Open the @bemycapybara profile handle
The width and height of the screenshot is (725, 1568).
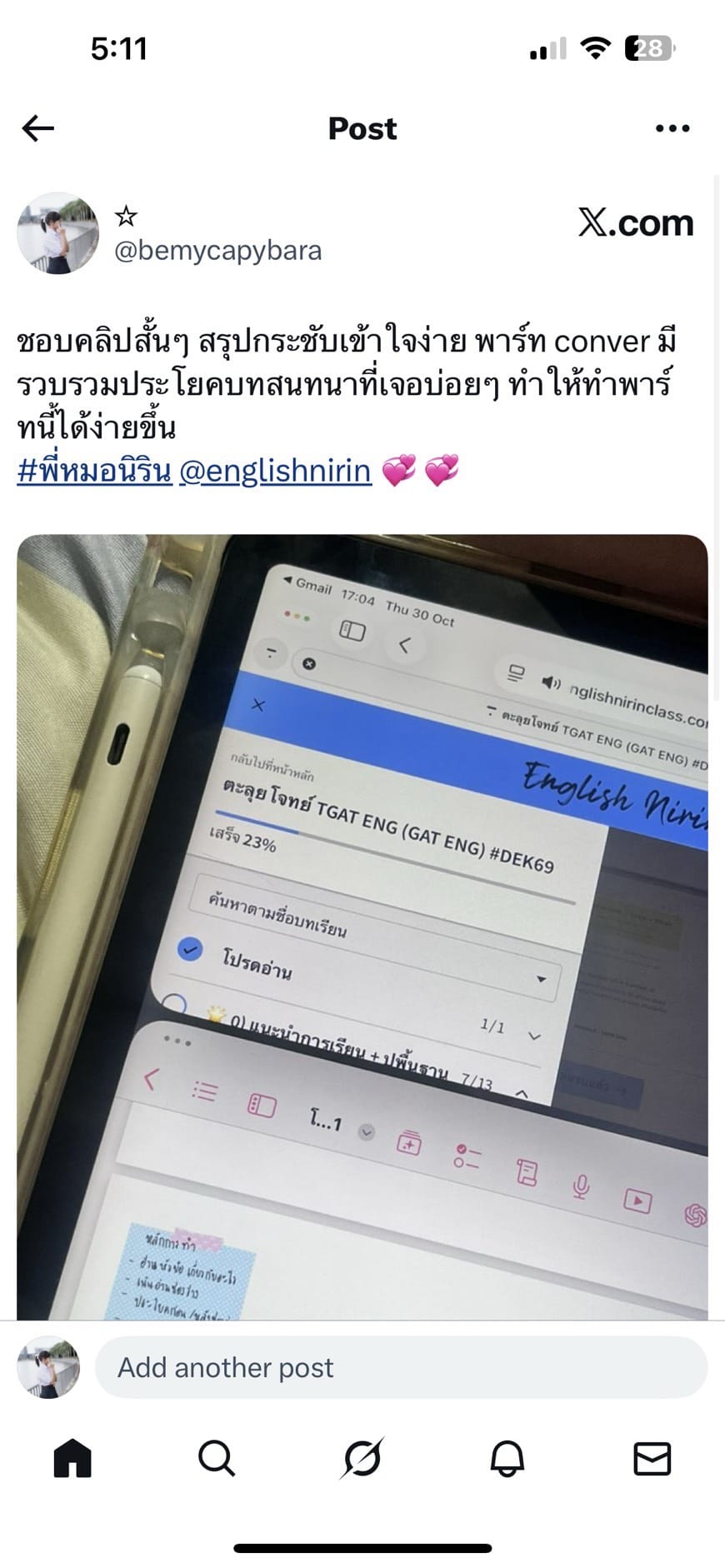[x=217, y=251]
